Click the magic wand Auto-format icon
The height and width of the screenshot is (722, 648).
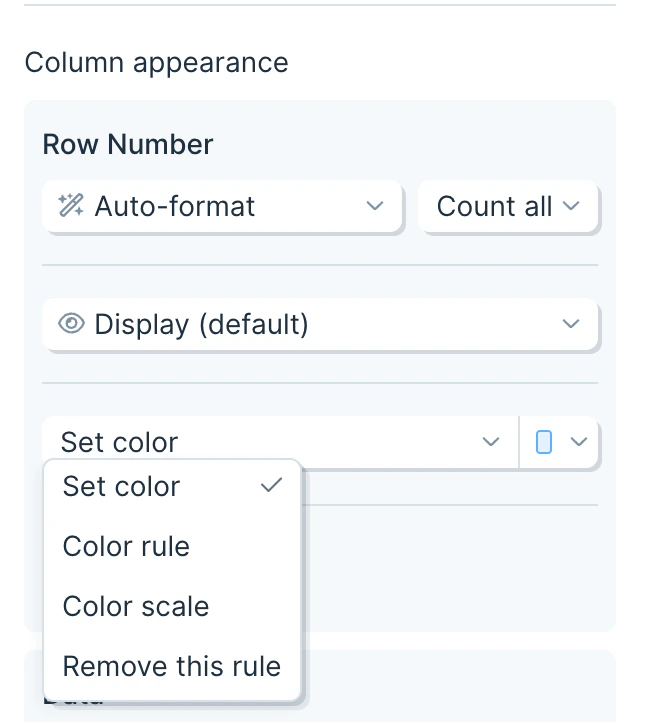tap(71, 206)
